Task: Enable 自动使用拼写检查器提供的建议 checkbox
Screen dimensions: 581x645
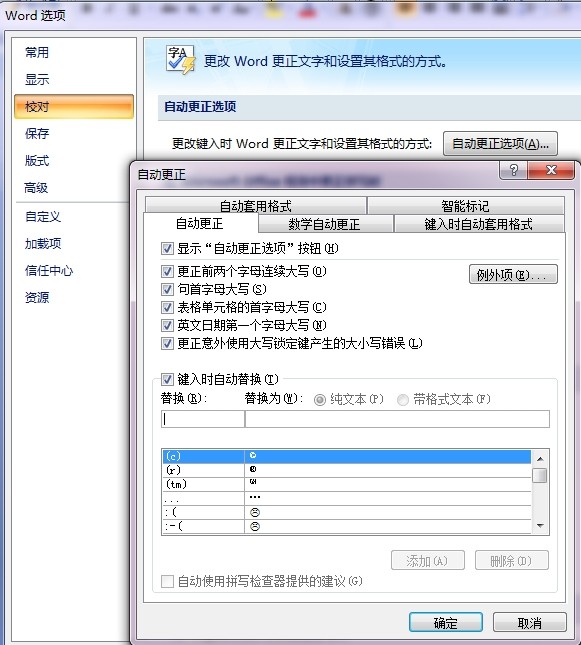Action: tap(167, 582)
